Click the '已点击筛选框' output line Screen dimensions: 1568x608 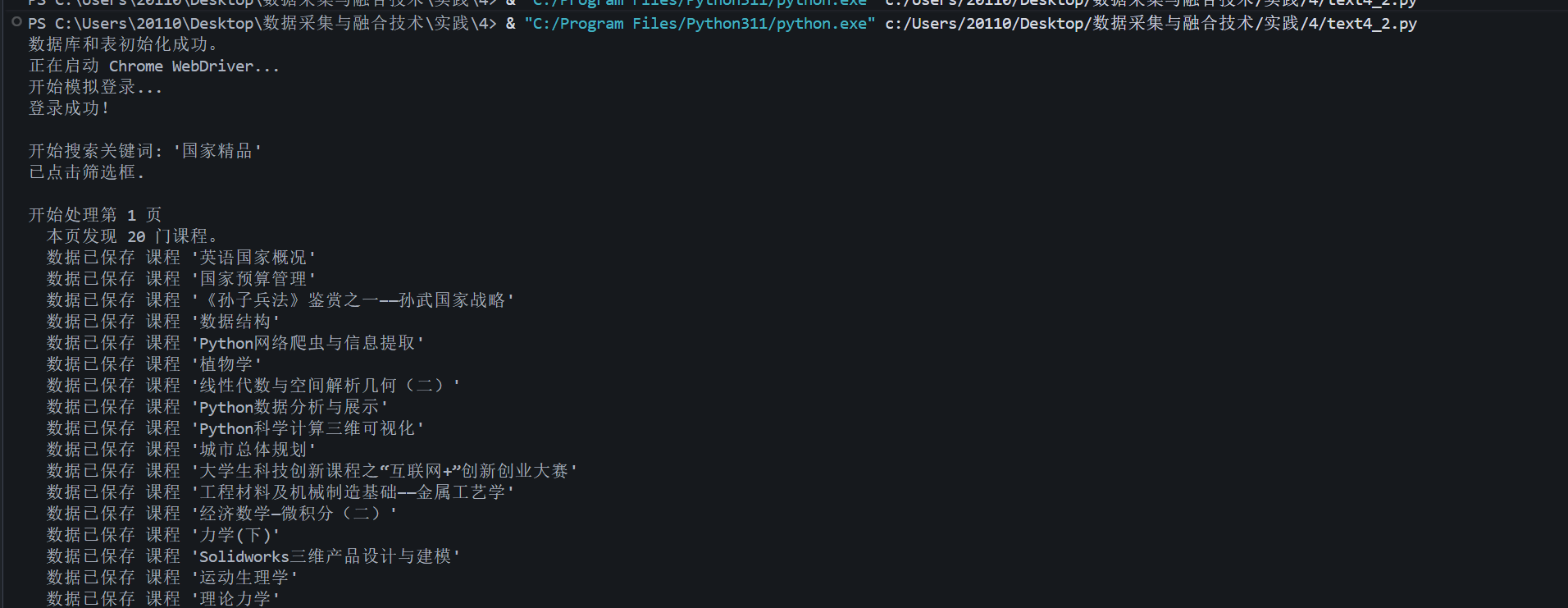87,172
